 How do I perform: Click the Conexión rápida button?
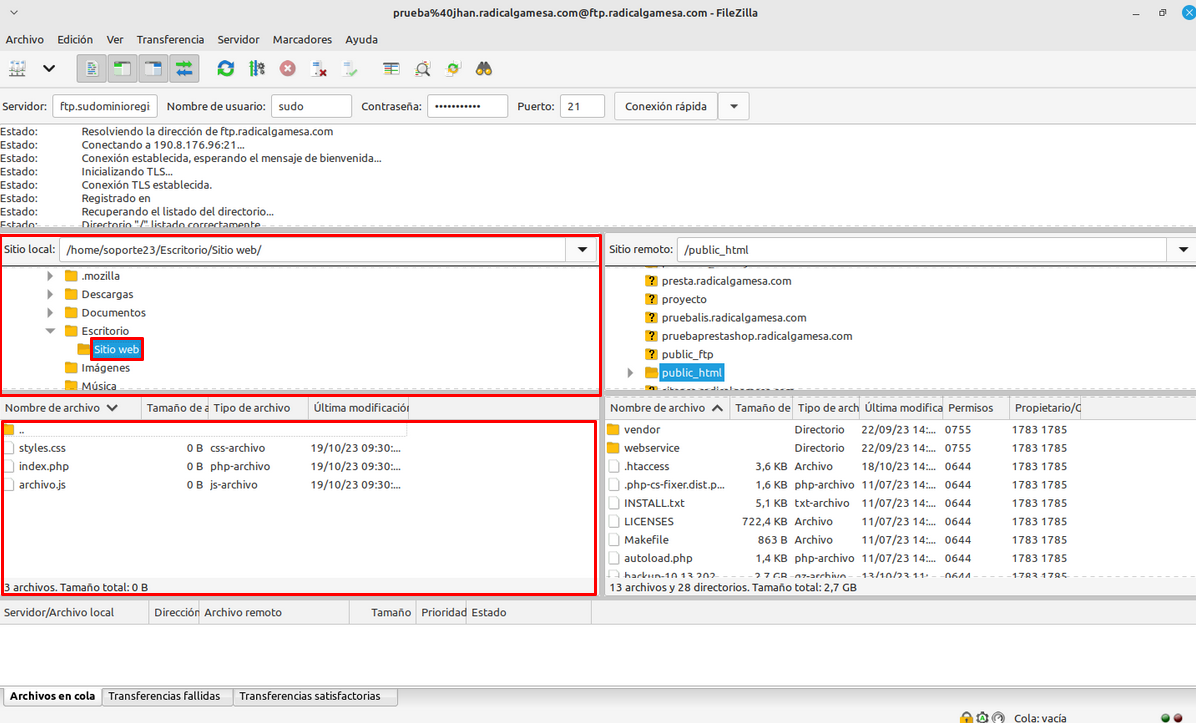click(x=666, y=106)
